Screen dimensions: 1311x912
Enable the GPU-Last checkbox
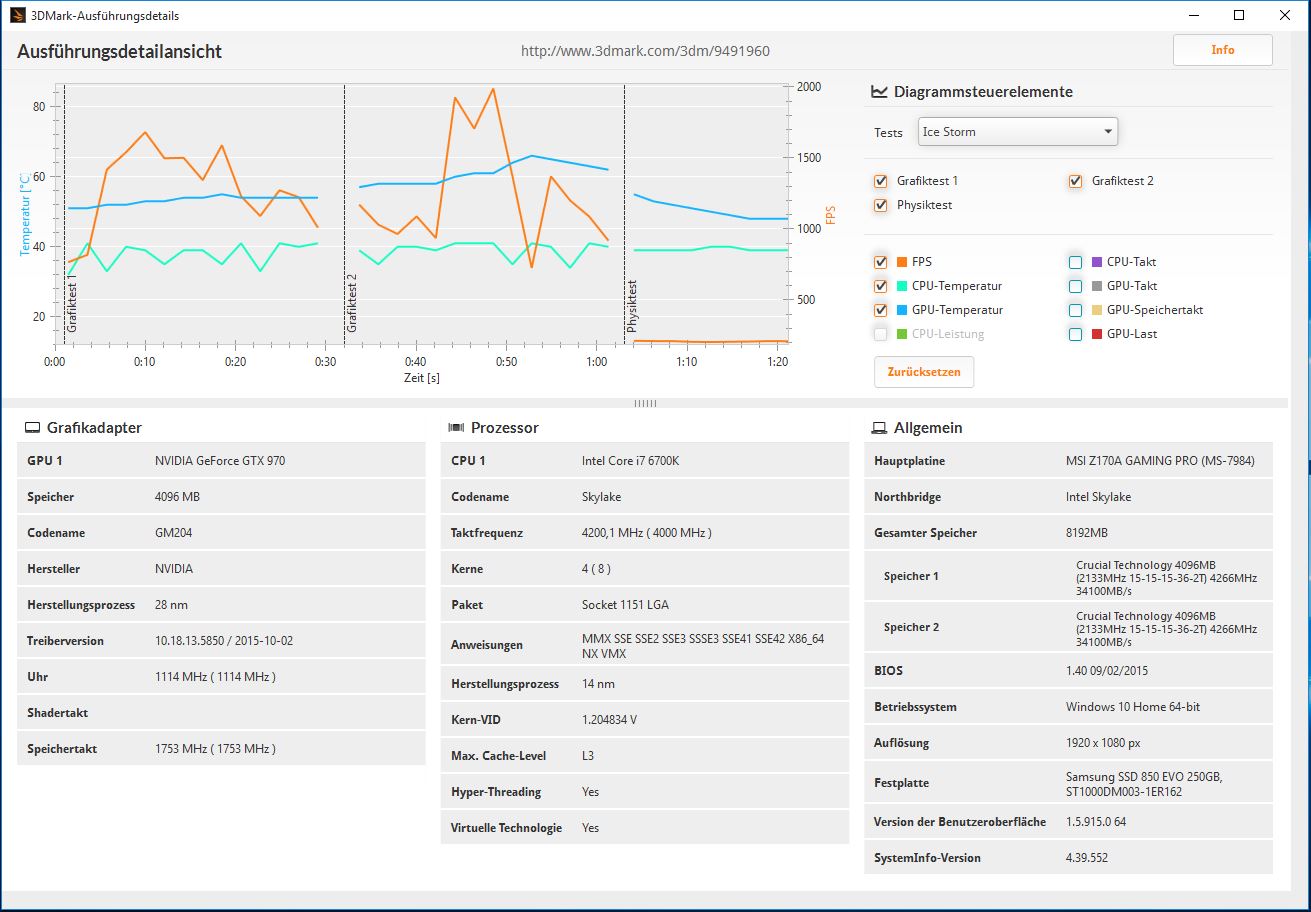pos(1075,334)
